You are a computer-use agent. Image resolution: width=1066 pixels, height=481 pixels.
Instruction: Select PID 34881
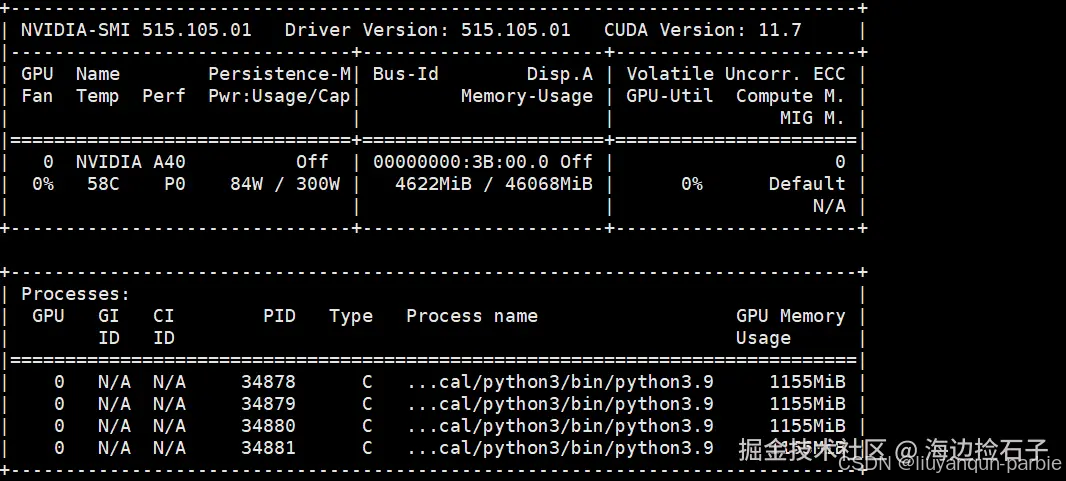tap(269, 448)
